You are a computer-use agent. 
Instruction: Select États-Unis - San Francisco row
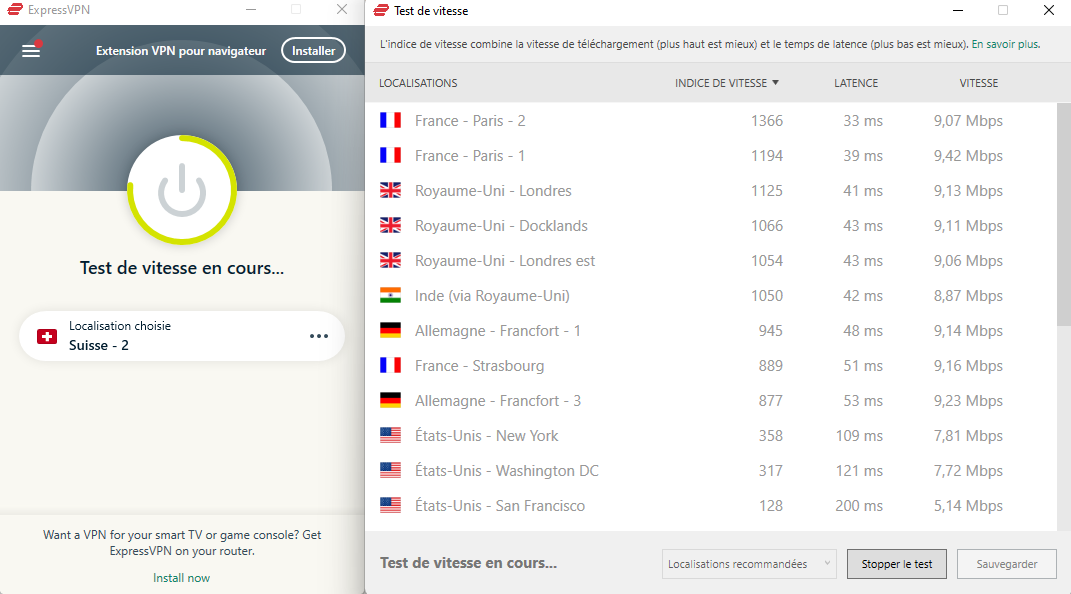coord(711,505)
